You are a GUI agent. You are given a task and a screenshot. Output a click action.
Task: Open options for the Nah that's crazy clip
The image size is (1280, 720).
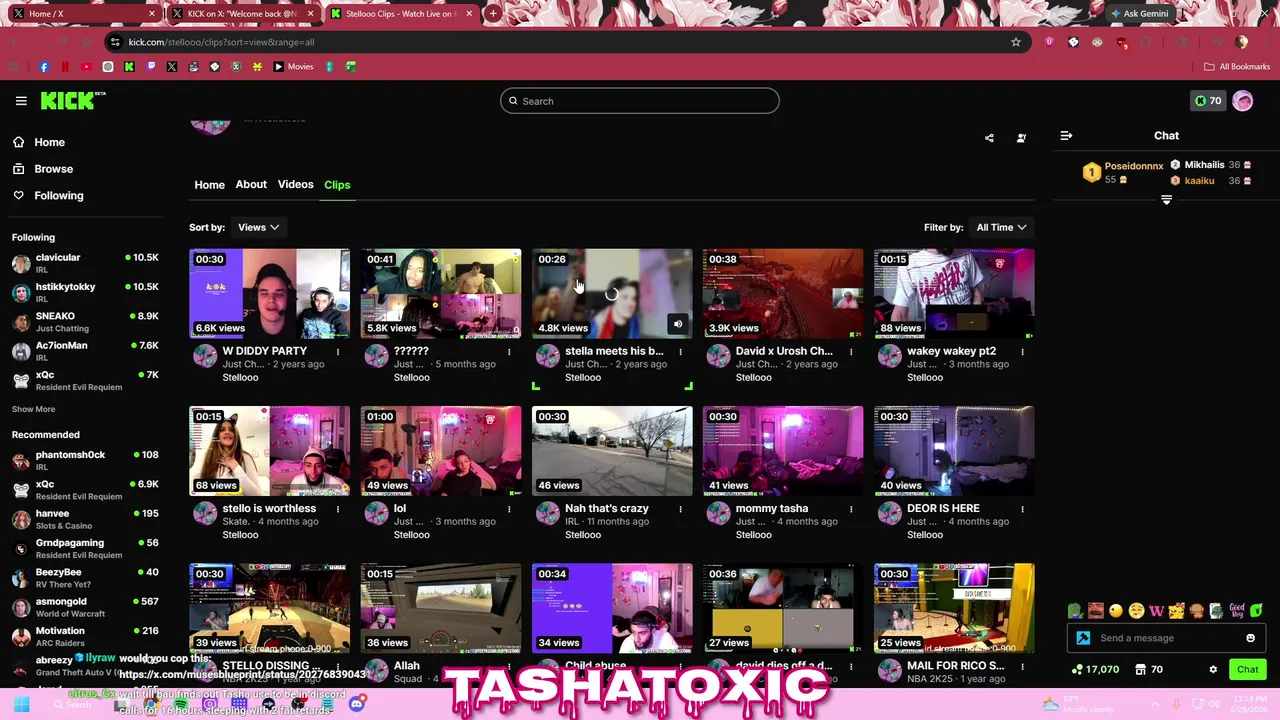point(680,509)
